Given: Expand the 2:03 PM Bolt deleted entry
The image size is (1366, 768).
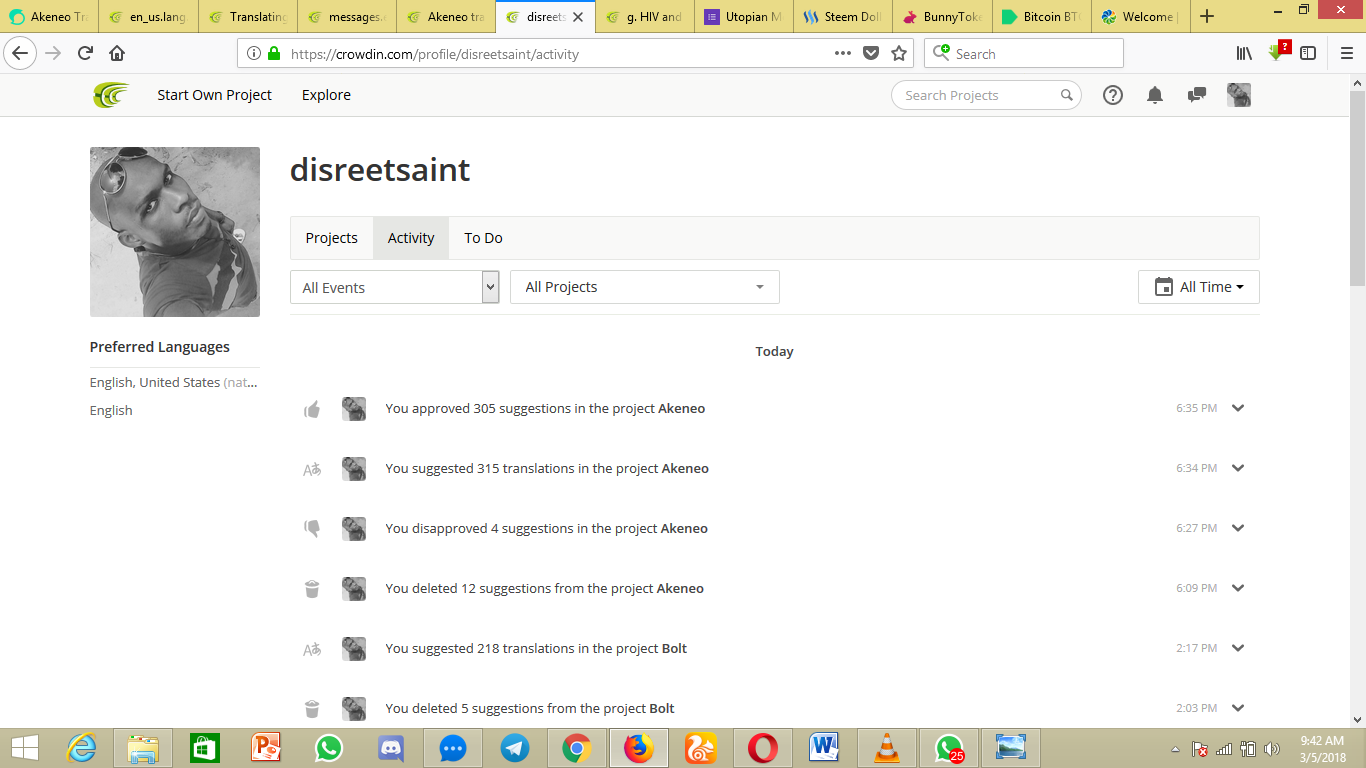Looking at the screenshot, I should (x=1238, y=708).
